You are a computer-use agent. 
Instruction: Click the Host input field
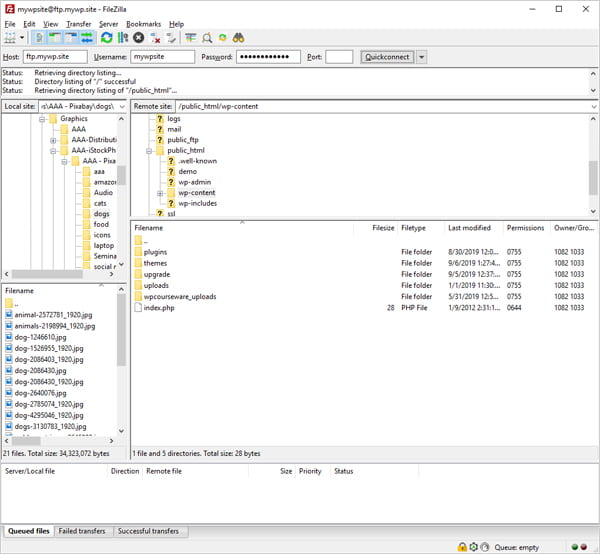55,57
